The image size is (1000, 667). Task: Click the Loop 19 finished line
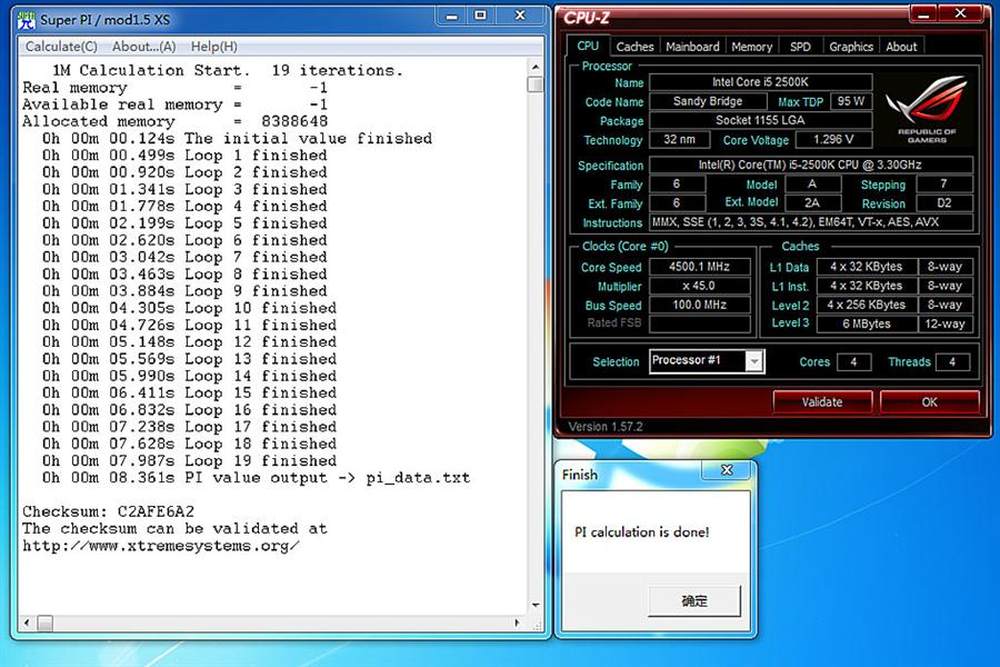coord(189,460)
